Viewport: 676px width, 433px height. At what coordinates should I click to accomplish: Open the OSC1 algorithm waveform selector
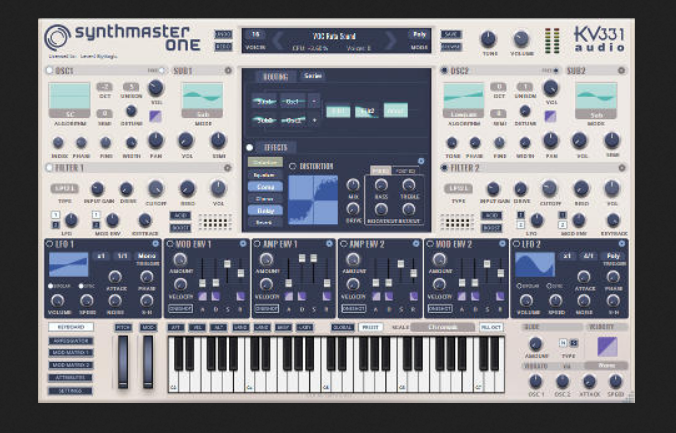click(x=69, y=100)
